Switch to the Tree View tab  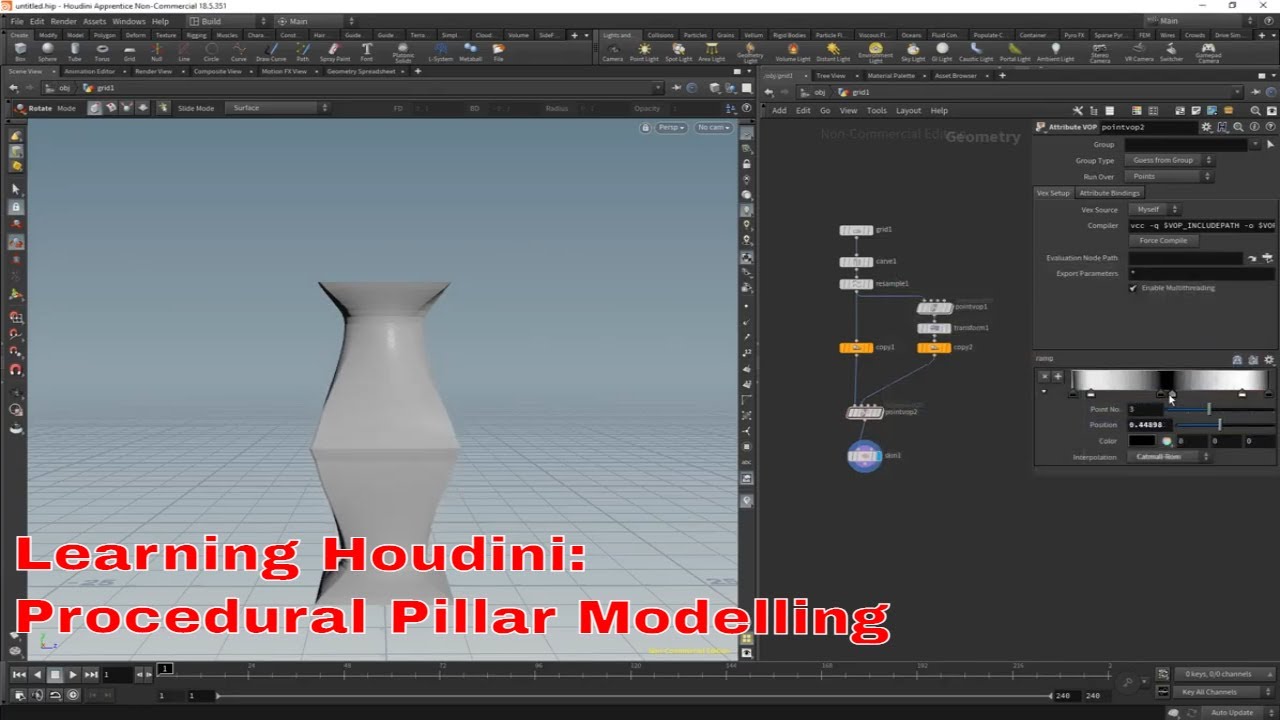coord(830,76)
